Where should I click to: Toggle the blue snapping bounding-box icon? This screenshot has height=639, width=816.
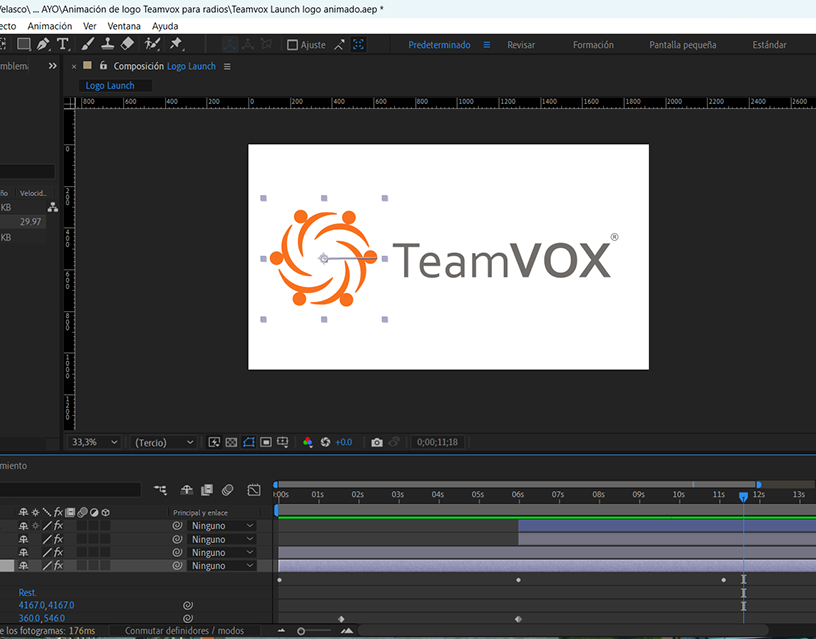pyautogui.click(x=359, y=45)
